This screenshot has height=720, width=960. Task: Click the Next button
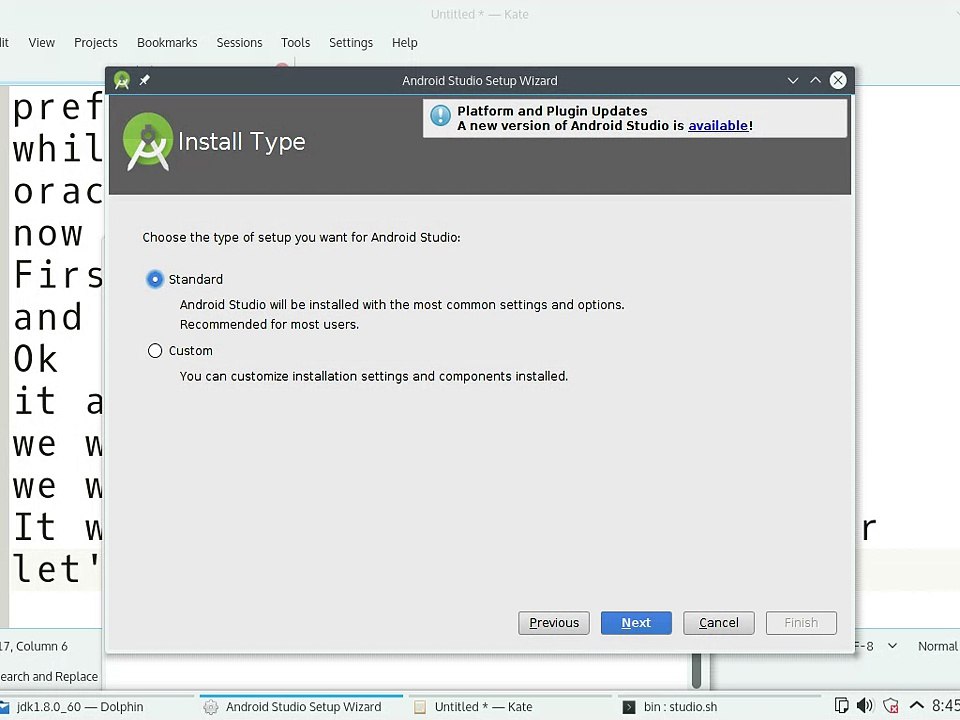pos(636,623)
